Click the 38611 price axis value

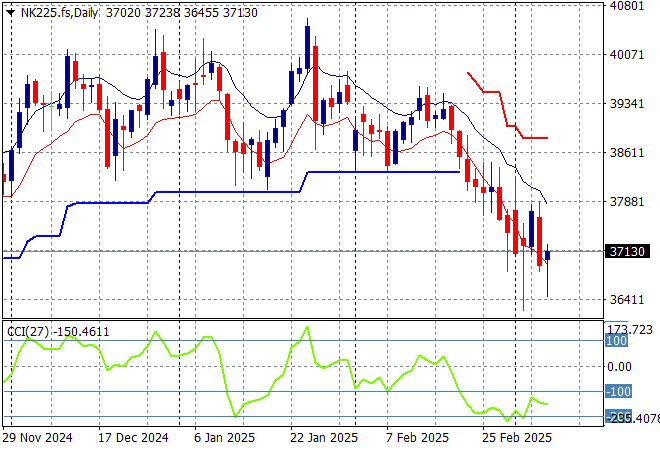(627, 152)
